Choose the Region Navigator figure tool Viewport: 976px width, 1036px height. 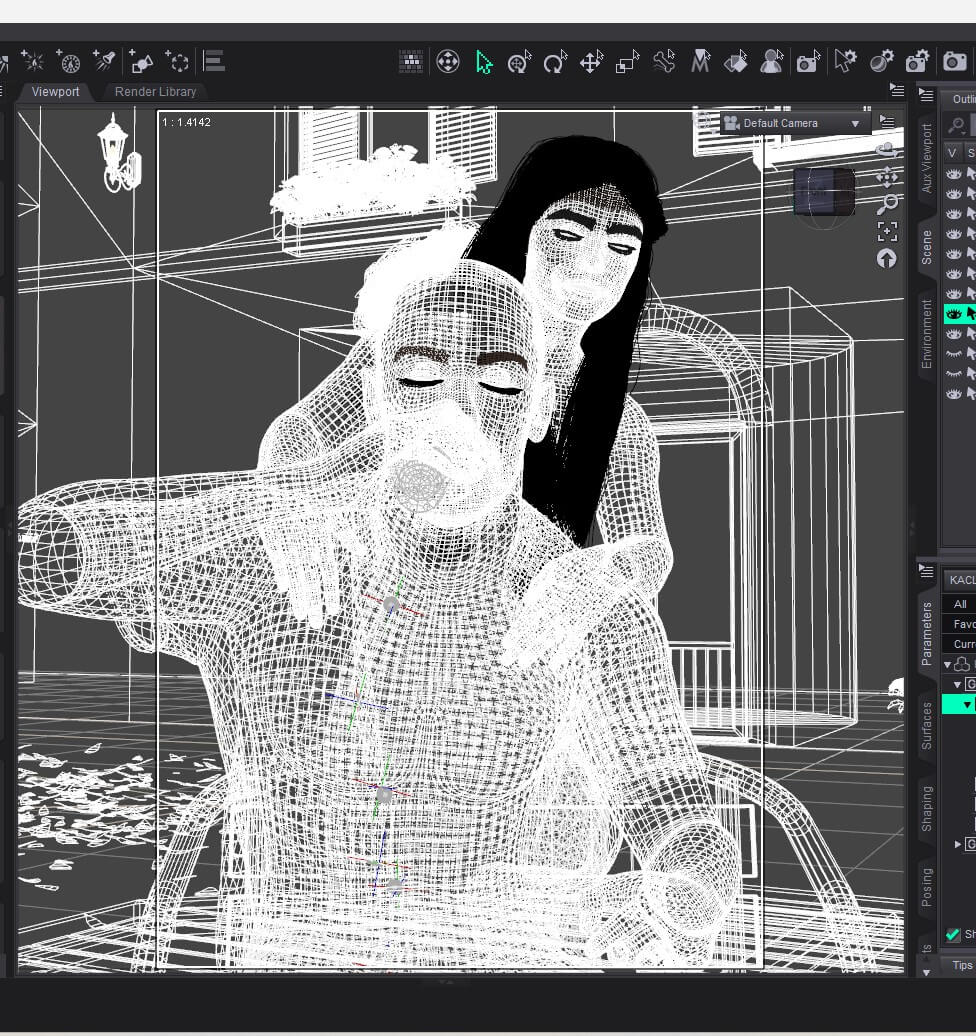coord(772,62)
